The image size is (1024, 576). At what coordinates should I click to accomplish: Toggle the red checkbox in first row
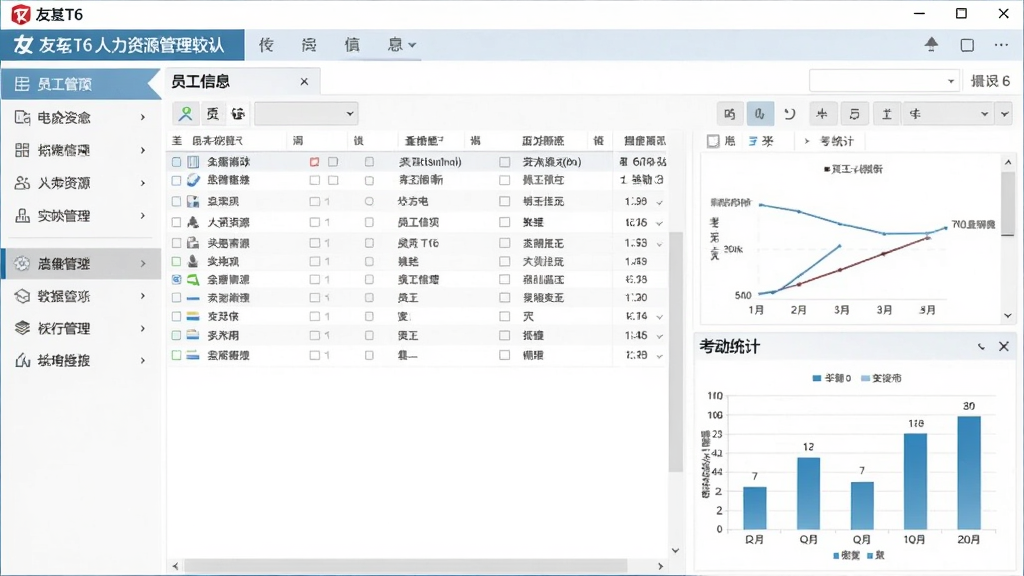[315, 161]
